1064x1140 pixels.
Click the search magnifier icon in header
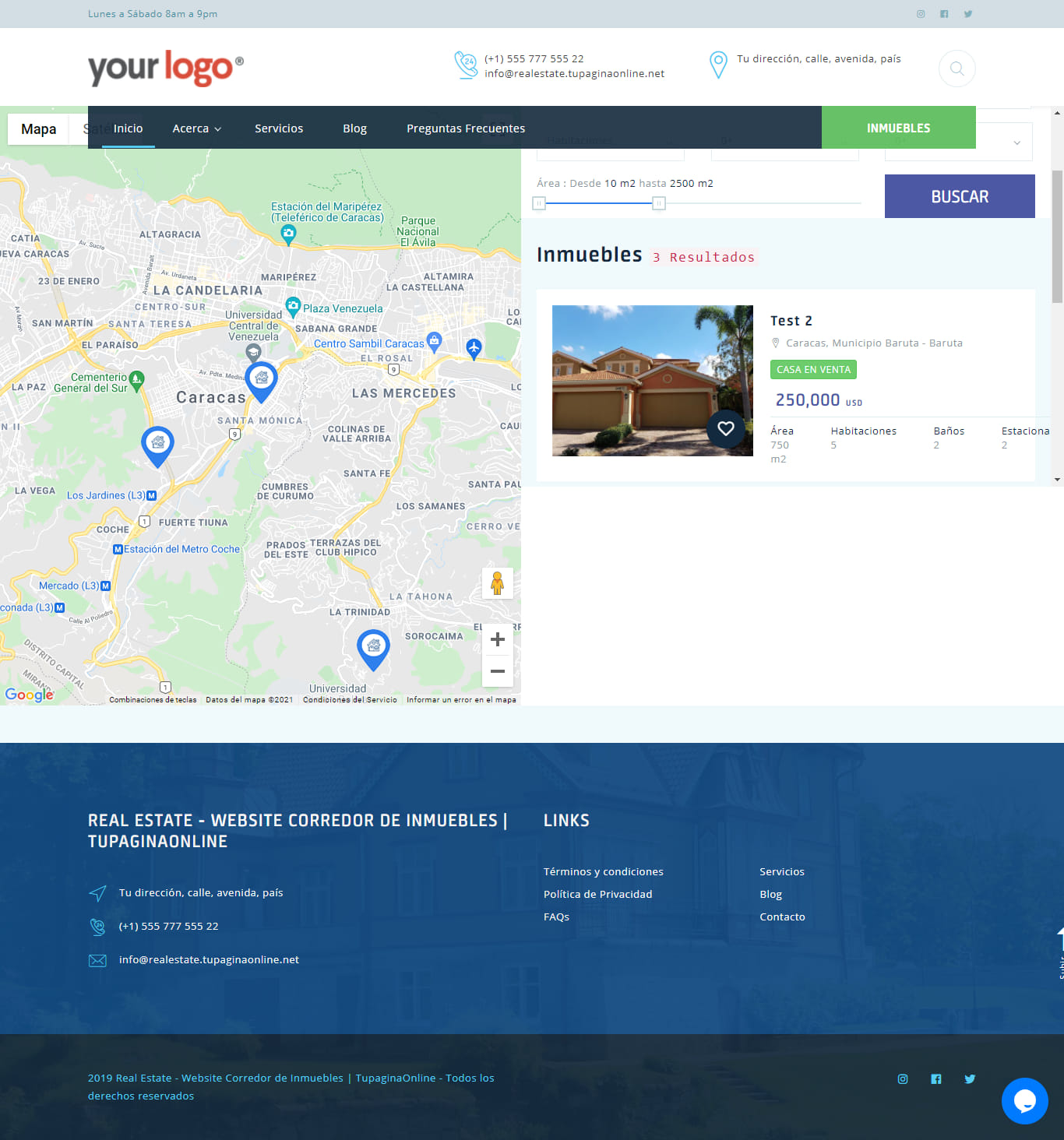tap(957, 69)
